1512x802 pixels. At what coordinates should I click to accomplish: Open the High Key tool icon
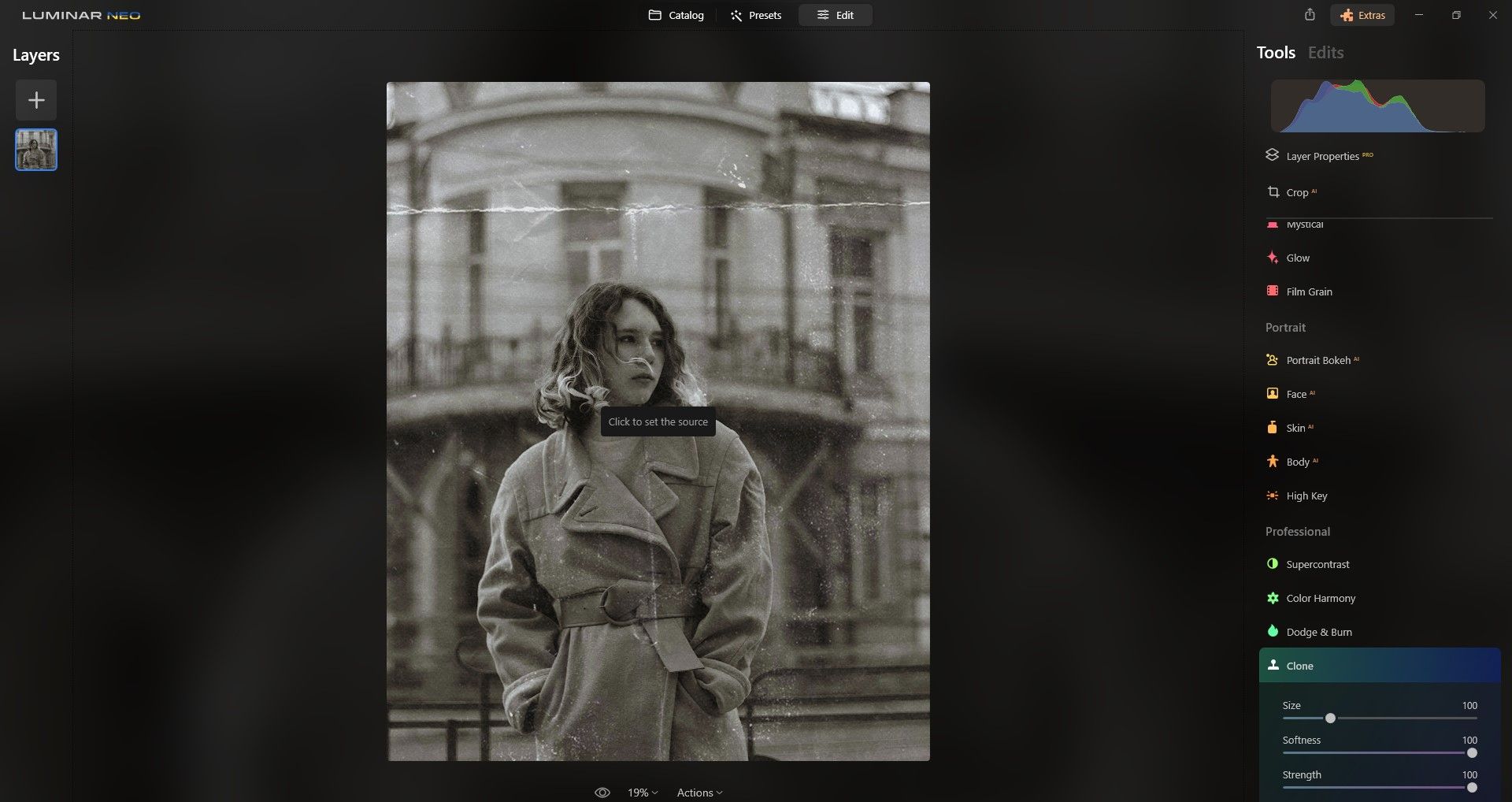click(x=1273, y=496)
